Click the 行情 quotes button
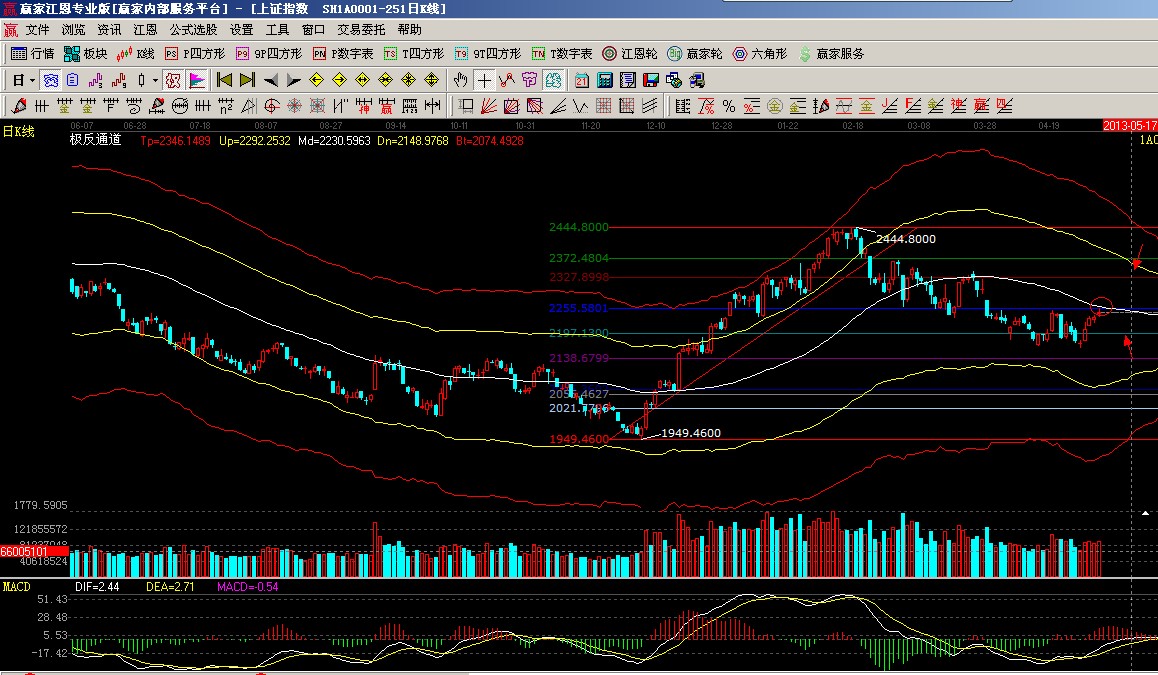 [33, 54]
